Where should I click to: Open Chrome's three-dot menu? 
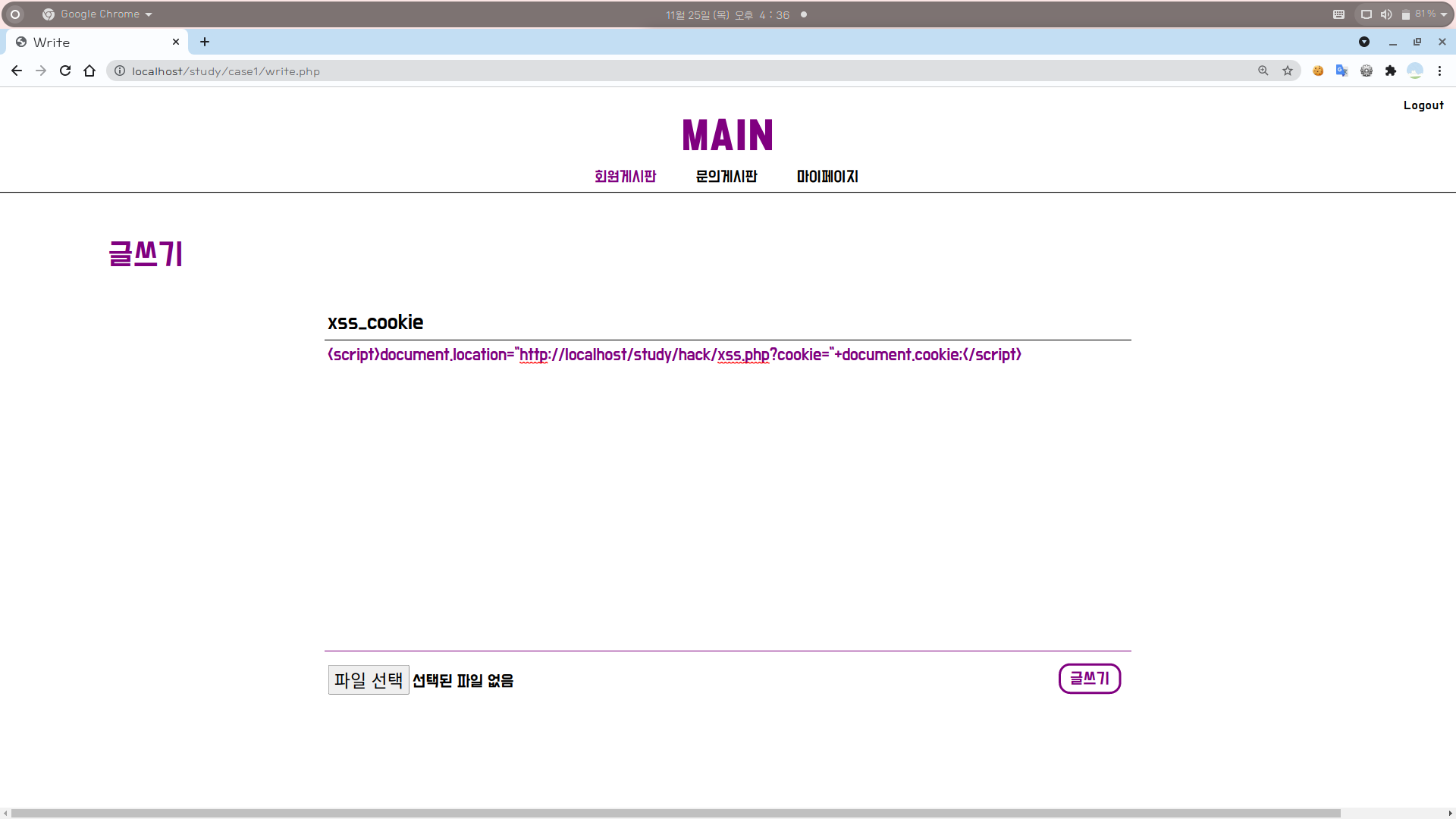(1439, 71)
